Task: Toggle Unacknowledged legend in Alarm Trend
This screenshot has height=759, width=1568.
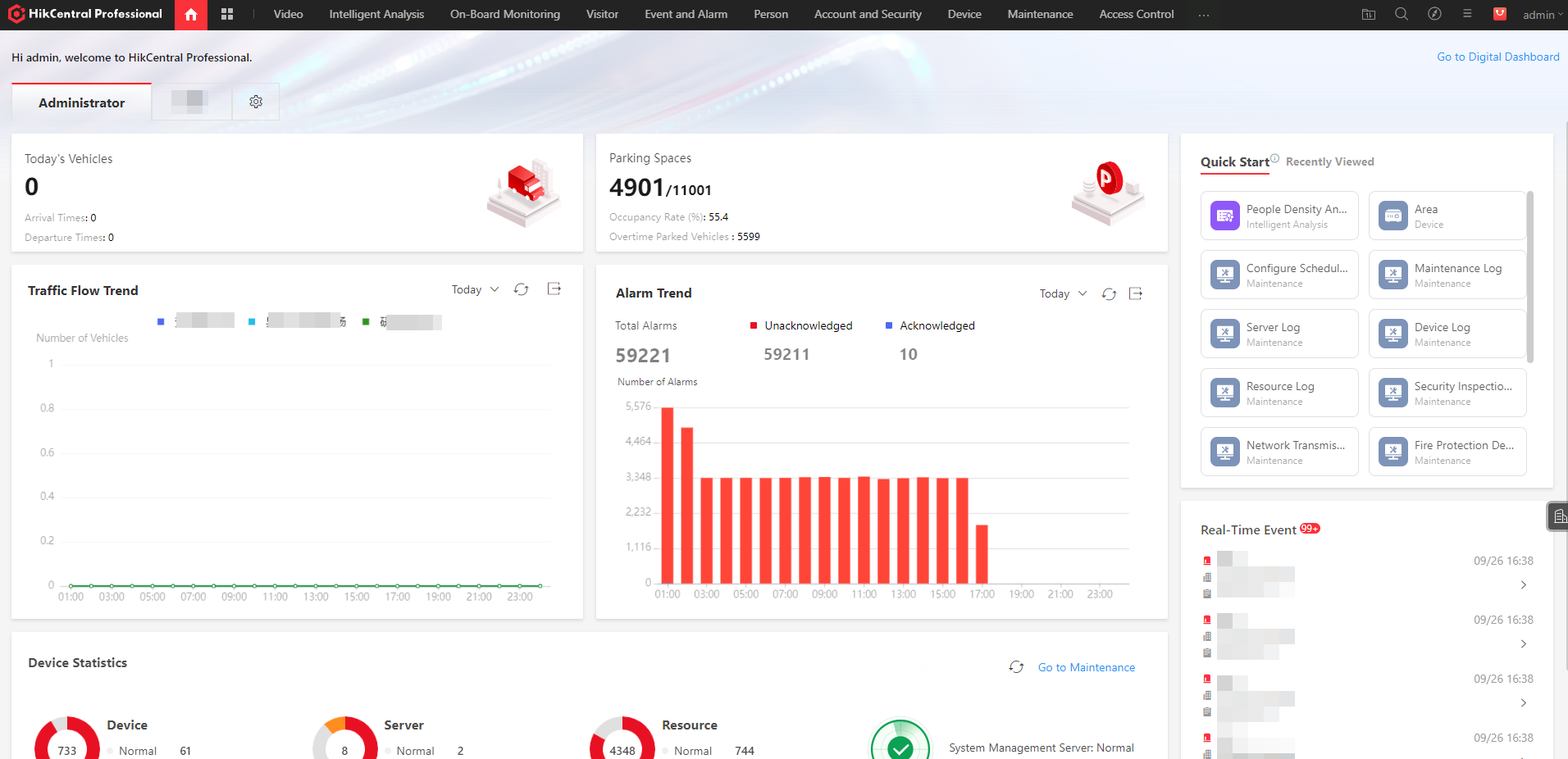Action: point(801,325)
